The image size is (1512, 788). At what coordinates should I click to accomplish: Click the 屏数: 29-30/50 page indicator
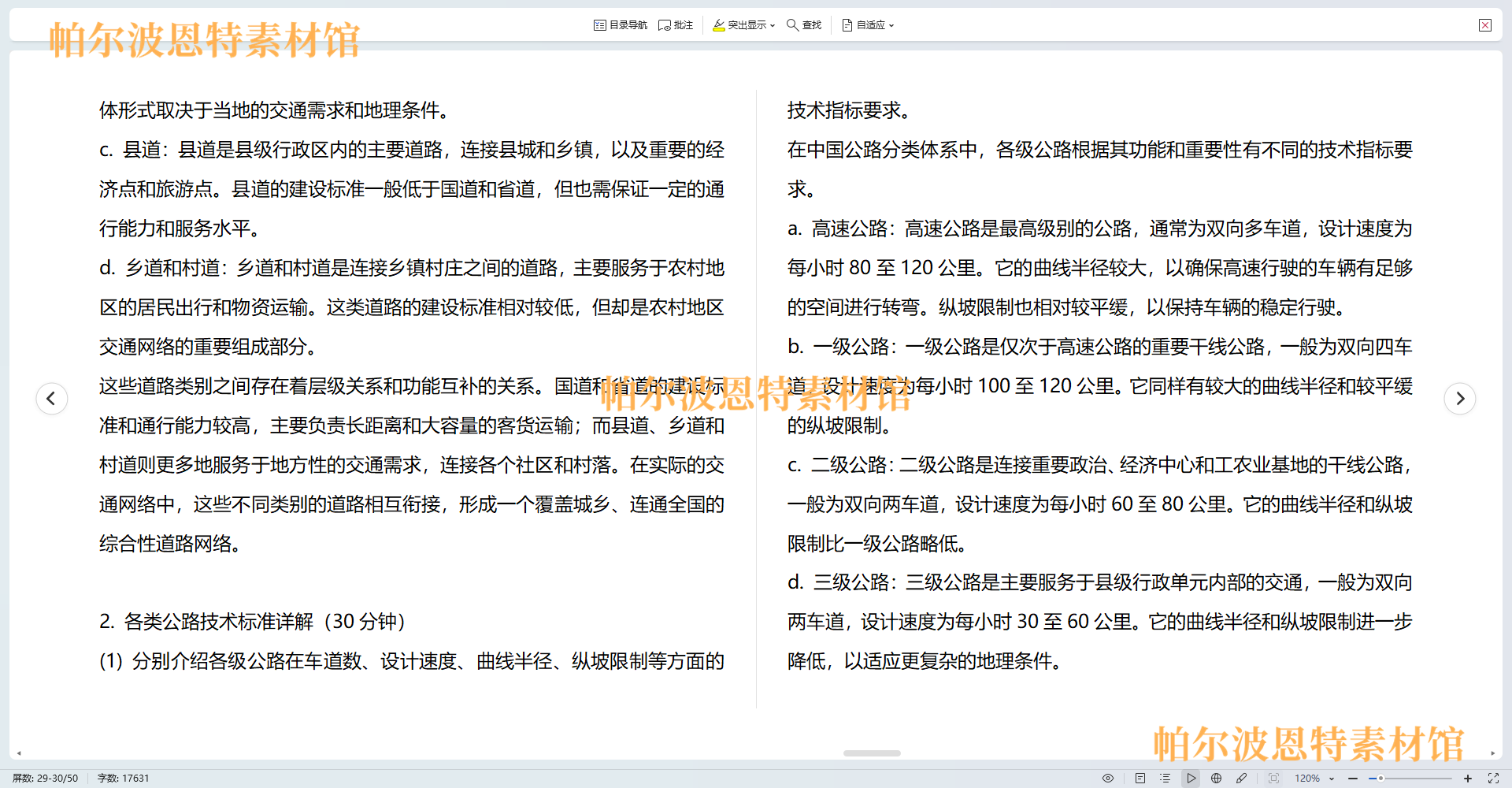(45, 778)
